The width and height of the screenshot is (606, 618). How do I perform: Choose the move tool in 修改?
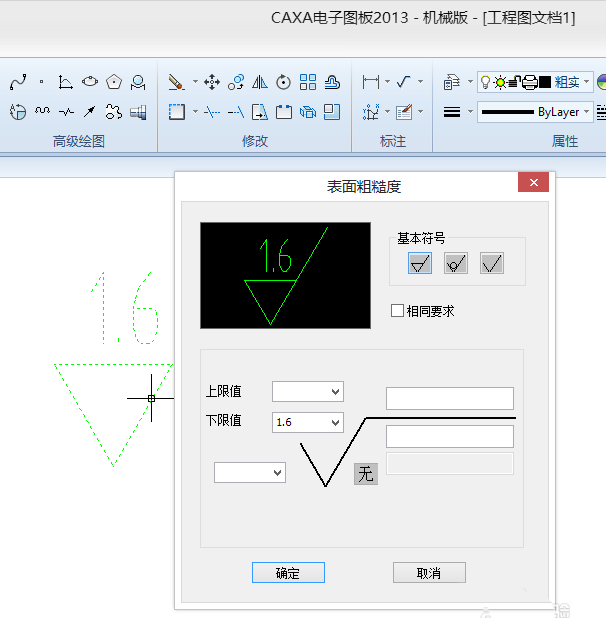(212, 82)
